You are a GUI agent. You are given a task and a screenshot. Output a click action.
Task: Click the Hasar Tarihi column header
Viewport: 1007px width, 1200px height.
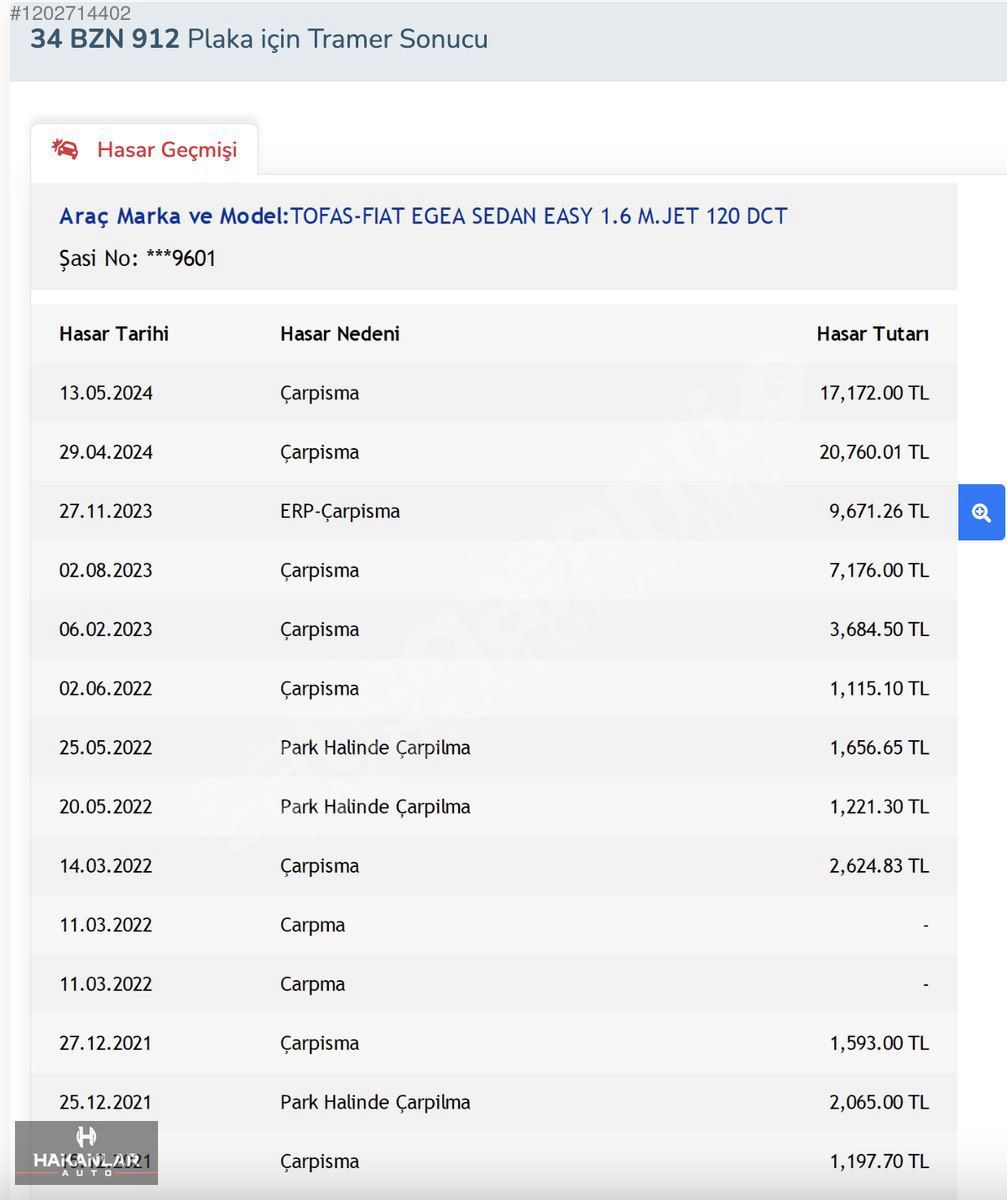pyautogui.click(x=114, y=334)
